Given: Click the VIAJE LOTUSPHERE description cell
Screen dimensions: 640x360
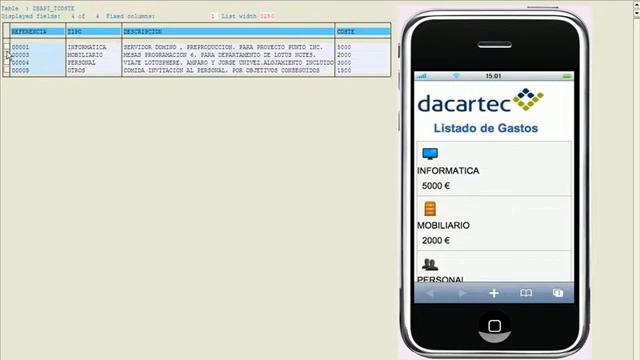Looking at the screenshot, I should pyautogui.click(x=229, y=62).
